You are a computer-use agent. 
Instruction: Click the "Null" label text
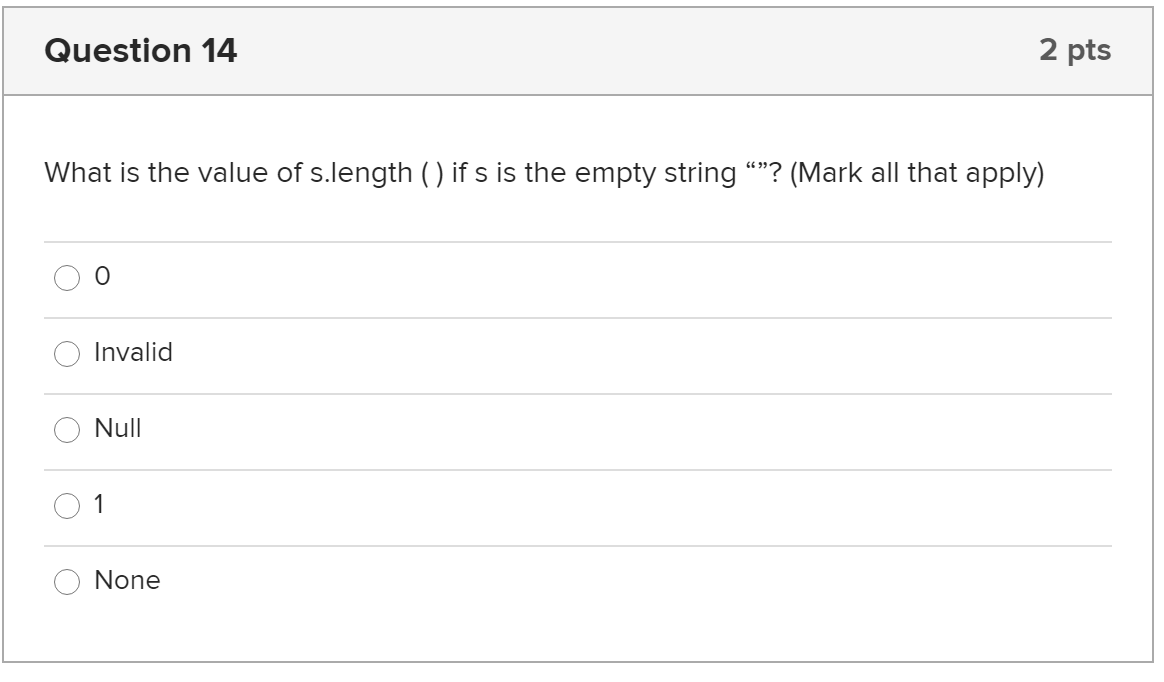(x=117, y=428)
